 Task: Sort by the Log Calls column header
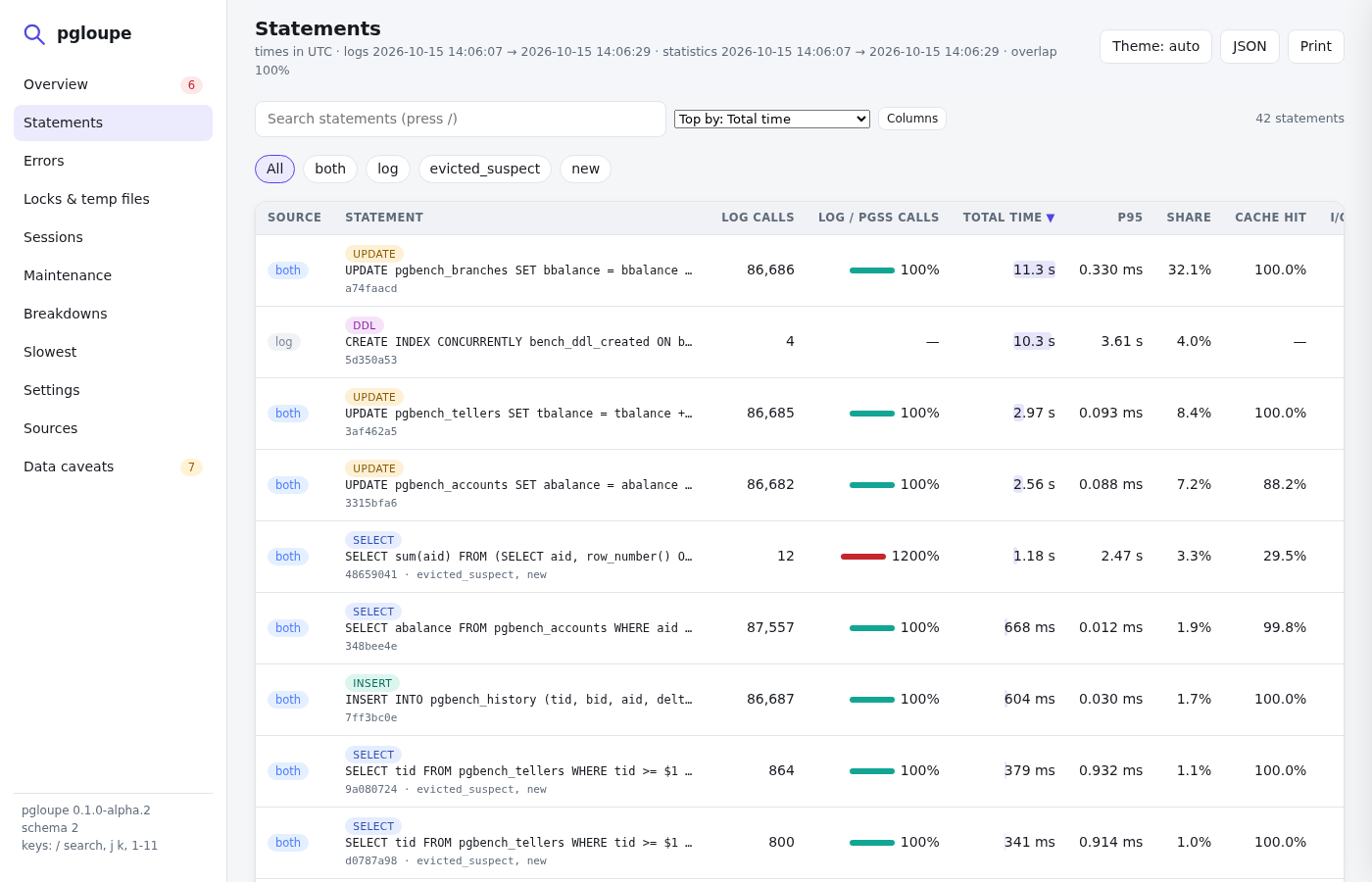click(758, 218)
